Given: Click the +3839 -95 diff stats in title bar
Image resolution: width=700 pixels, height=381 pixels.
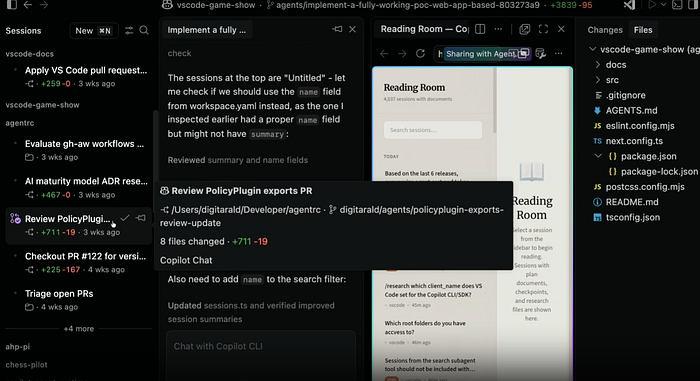Looking at the screenshot, I should point(571,5).
